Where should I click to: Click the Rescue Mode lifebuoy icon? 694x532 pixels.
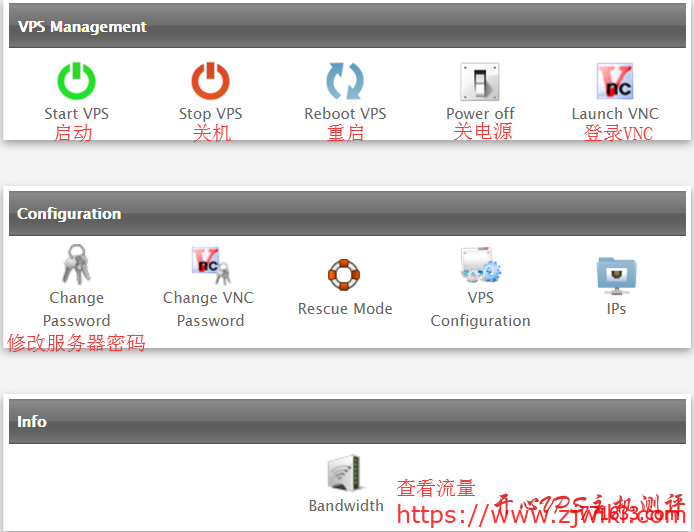click(x=344, y=275)
